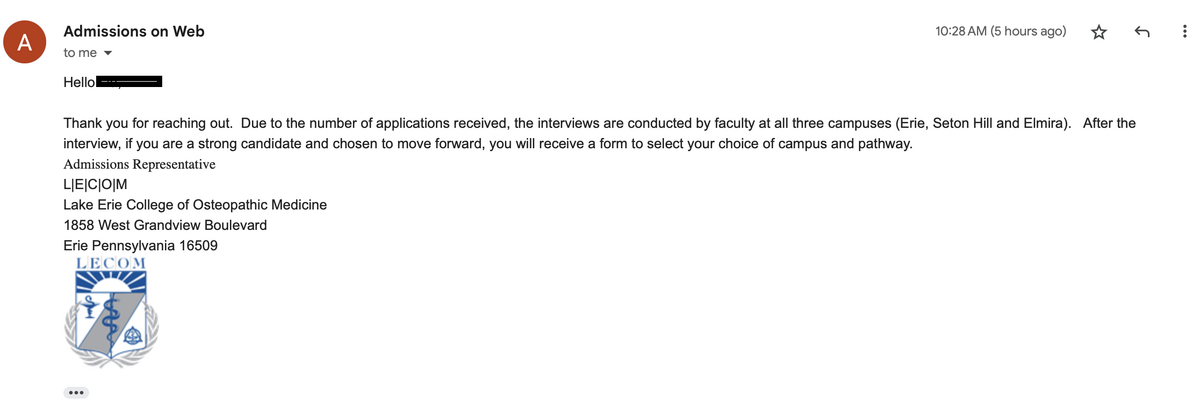Click the "Hello" greeting text
The image size is (1200, 419).
click(79, 82)
